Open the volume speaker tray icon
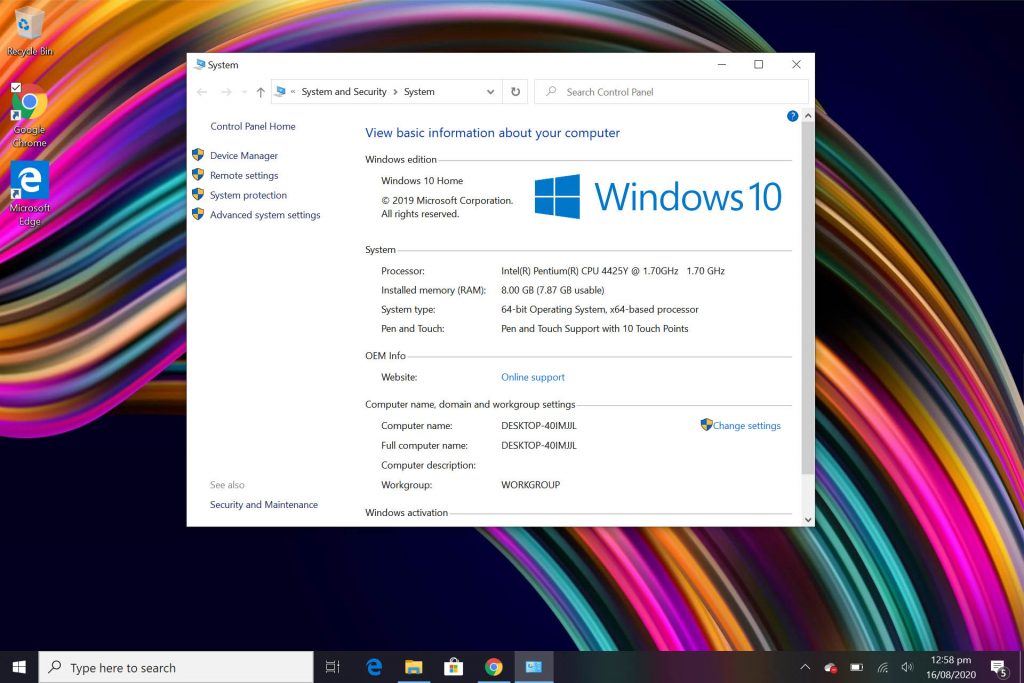Viewport: 1024px width, 683px height. (907, 667)
